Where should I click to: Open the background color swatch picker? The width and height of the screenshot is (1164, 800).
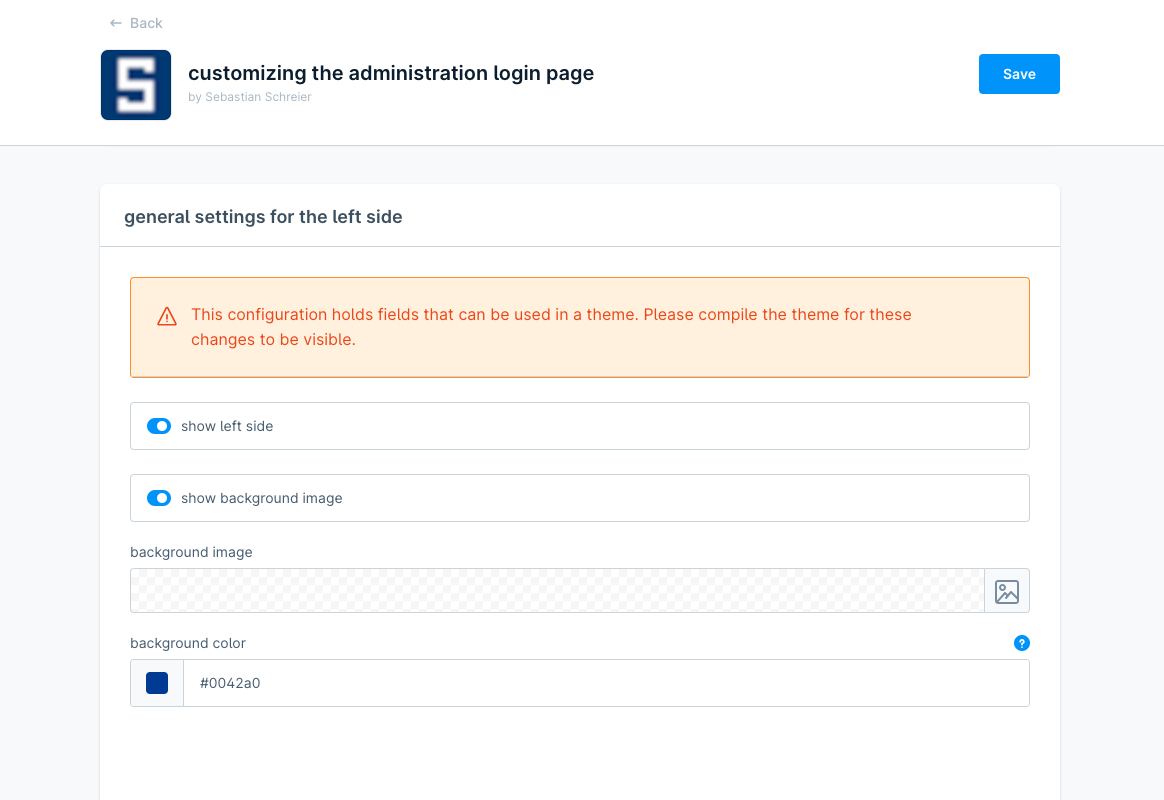pos(156,682)
